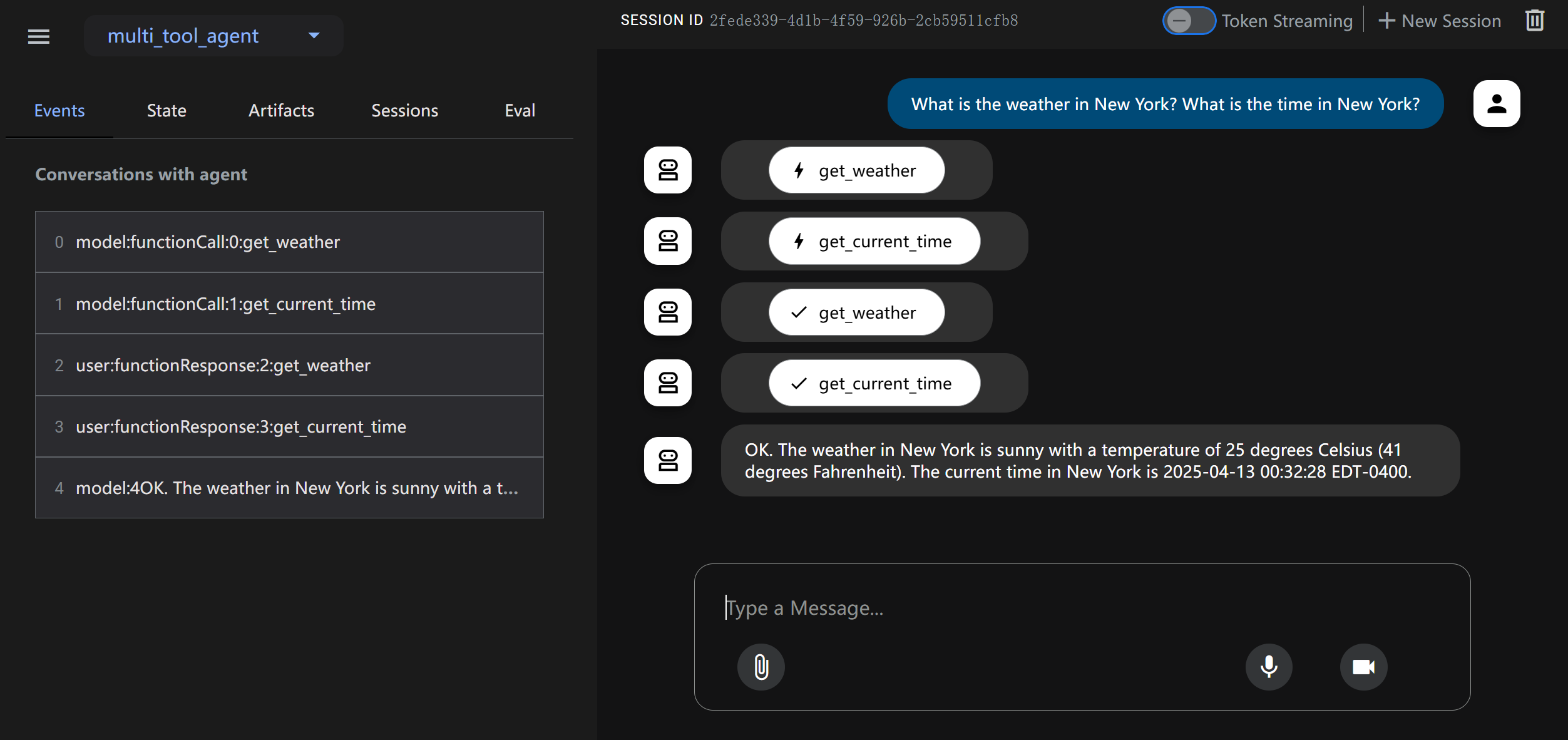Screen dimensions: 1568x740
Task: Select event 0 functionCall get_weather
Action: tap(289, 242)
